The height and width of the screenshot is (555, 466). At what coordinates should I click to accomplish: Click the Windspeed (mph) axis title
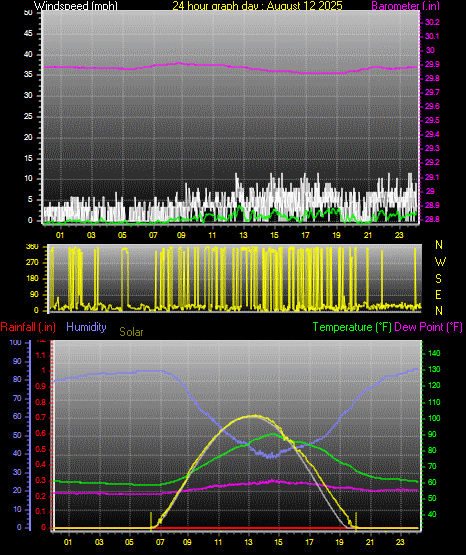coord(75,5)
